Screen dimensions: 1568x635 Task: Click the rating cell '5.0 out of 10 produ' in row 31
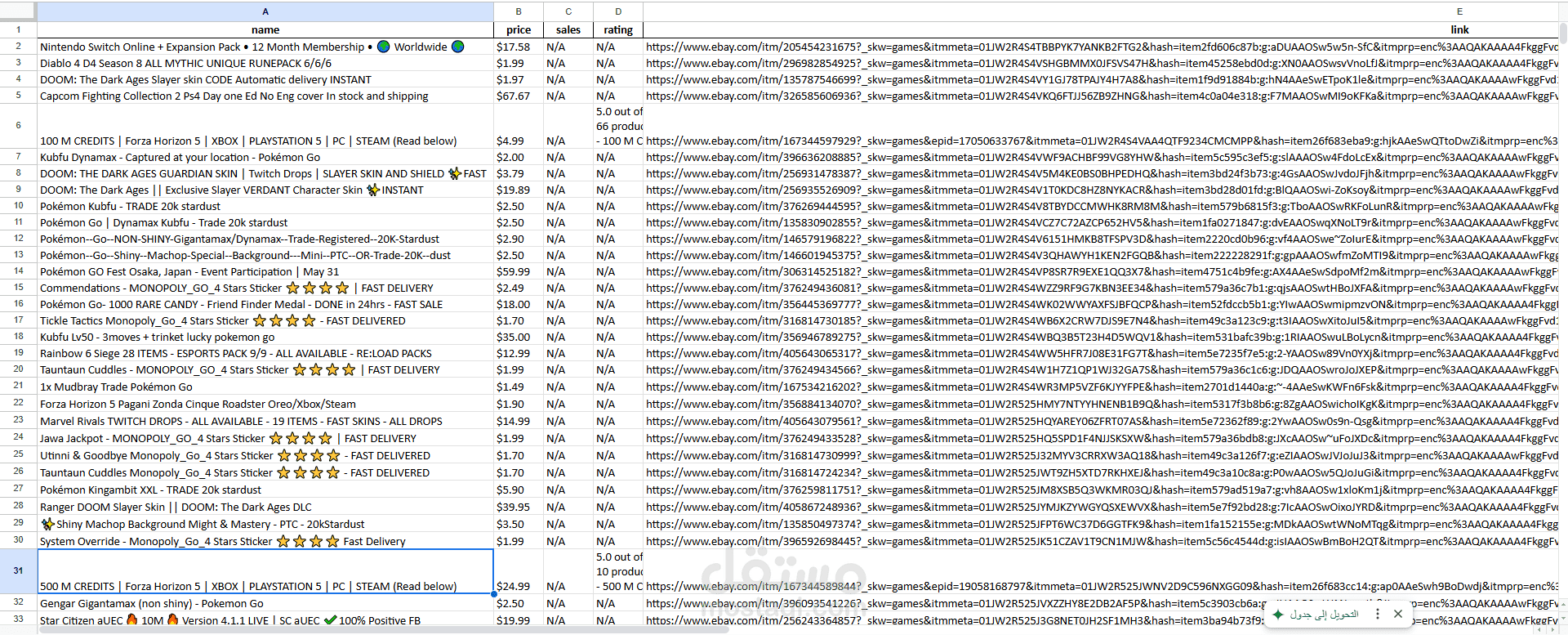(x=618, y=571)
